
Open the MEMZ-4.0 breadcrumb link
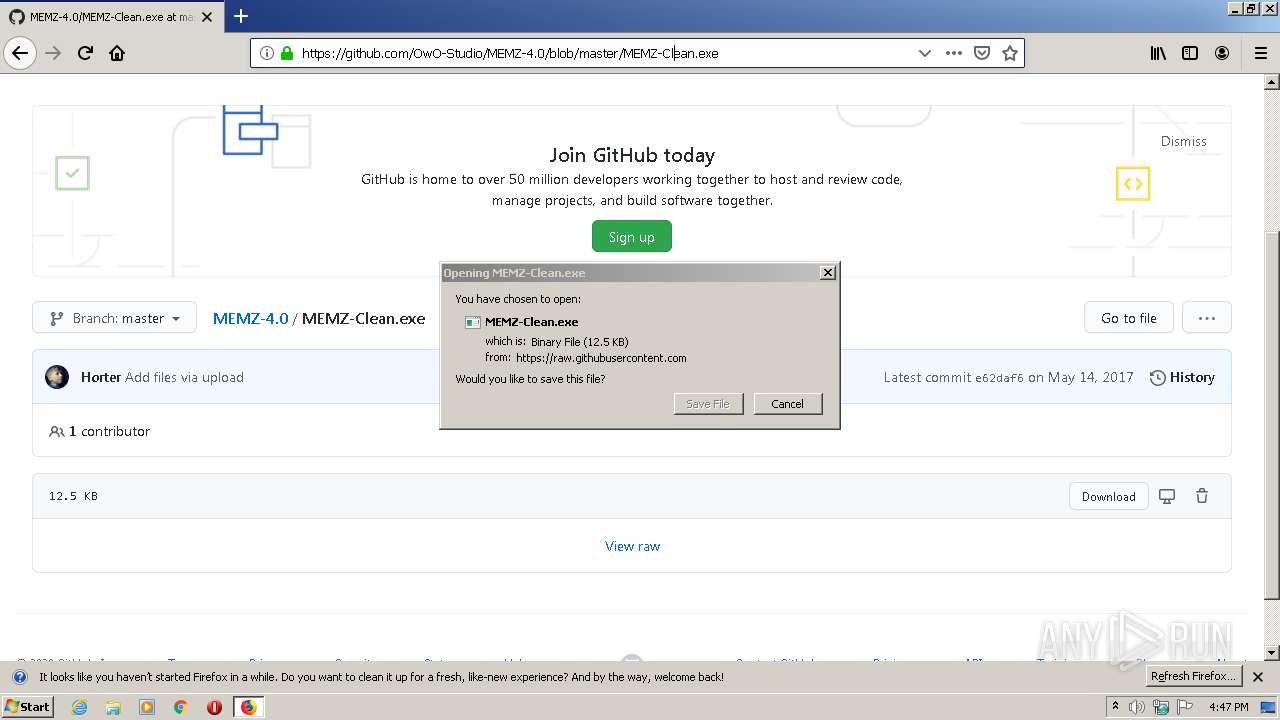[250, 318]
